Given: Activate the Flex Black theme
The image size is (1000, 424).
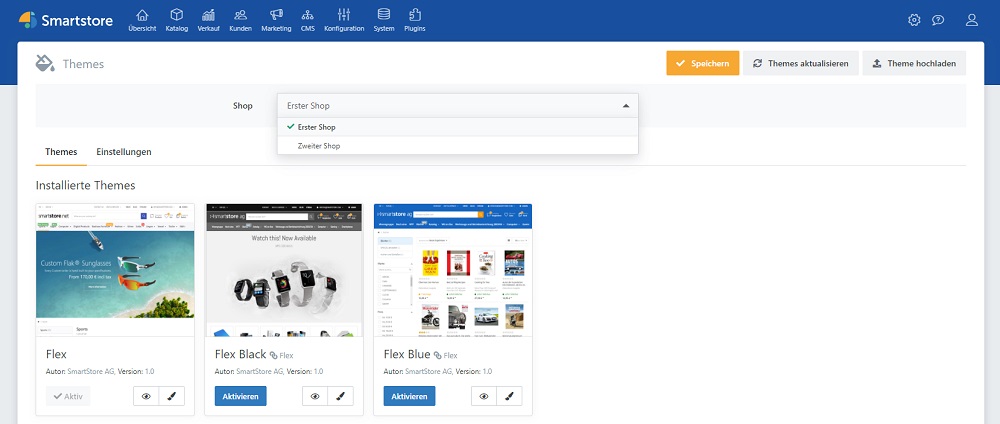Looking at the screenshot, I should pyautogui.click(x=240, y=396).
